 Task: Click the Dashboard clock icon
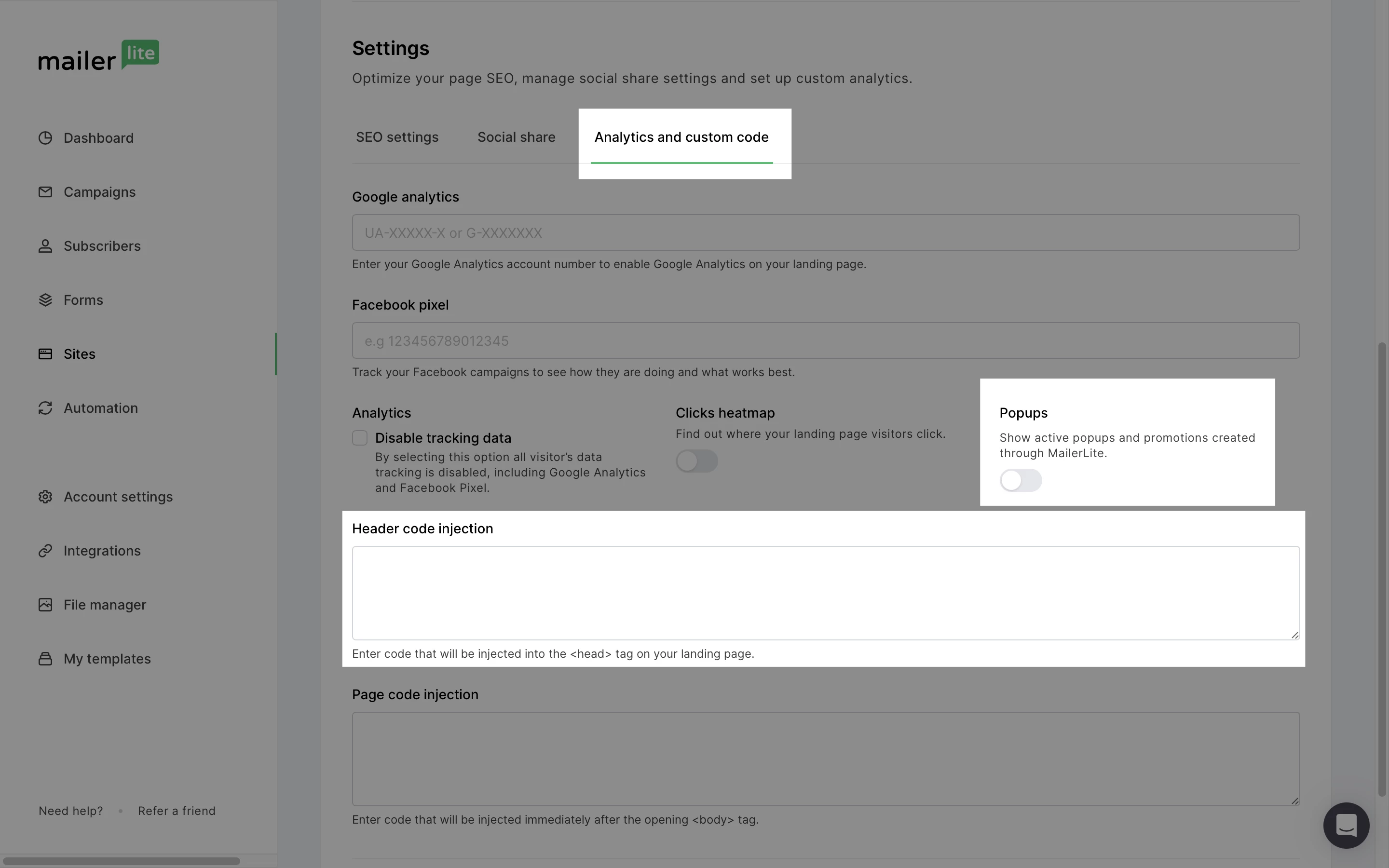(45, 138)
